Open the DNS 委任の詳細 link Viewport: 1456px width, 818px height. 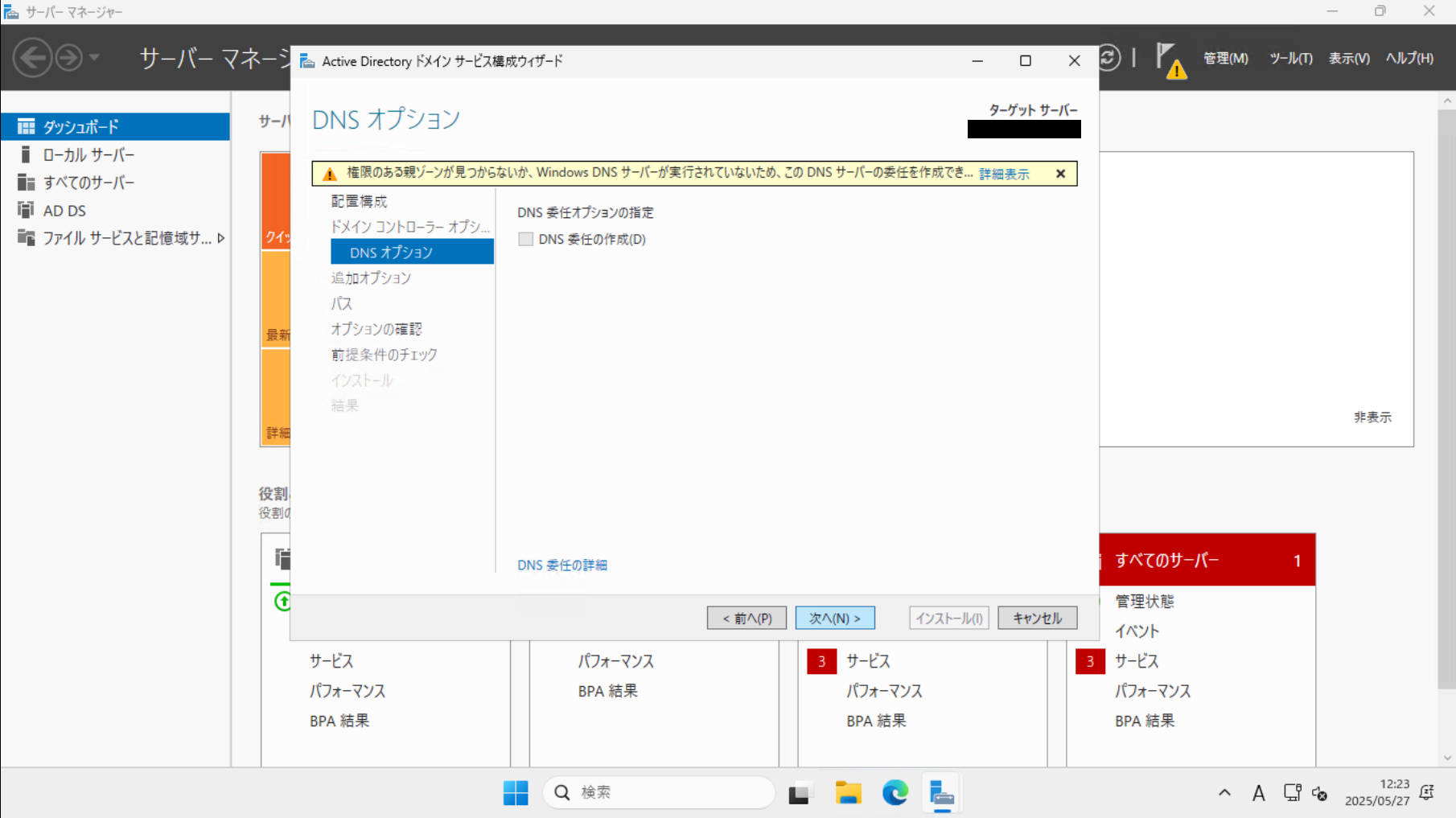coord(562,565)
